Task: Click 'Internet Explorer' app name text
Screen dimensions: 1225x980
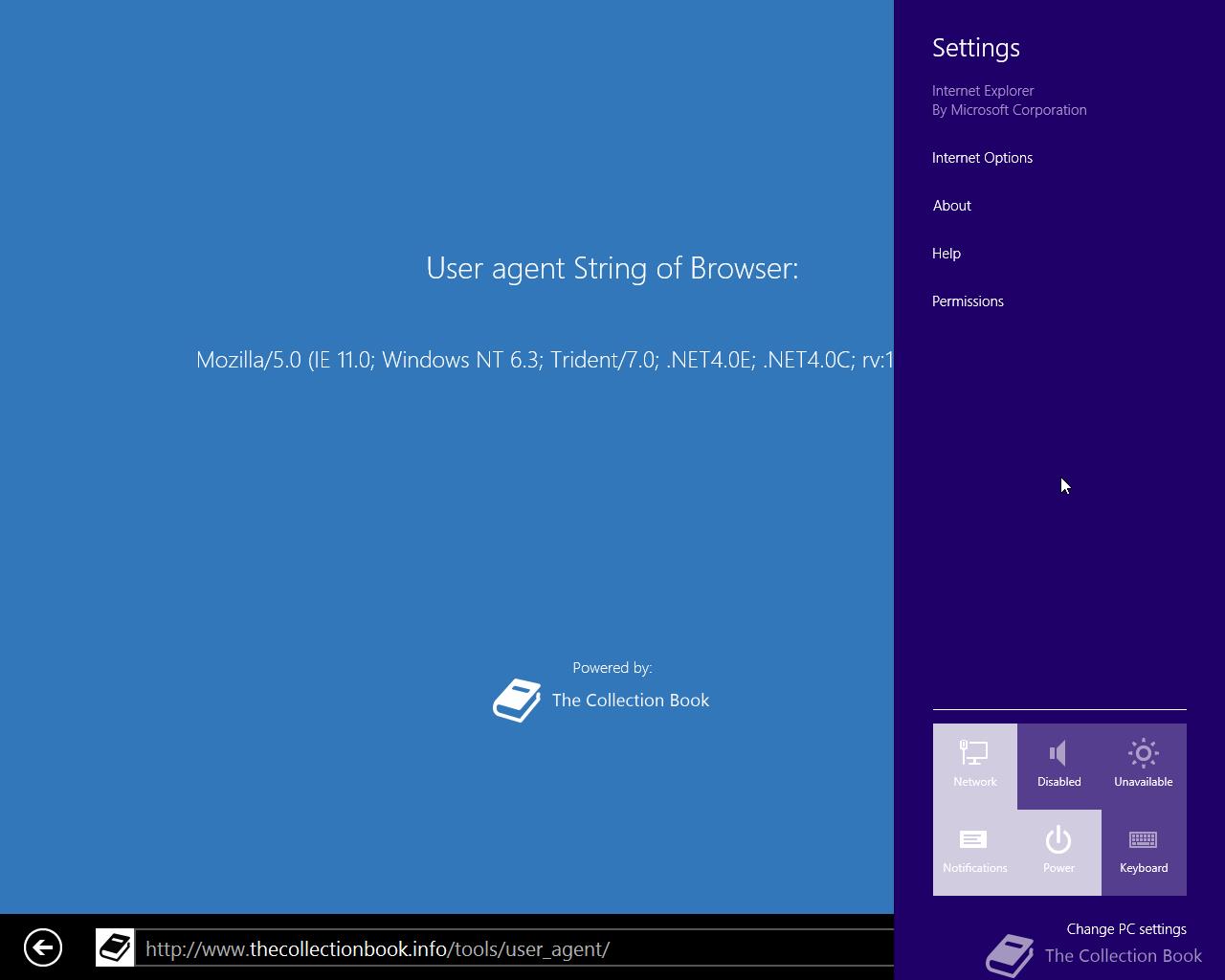Action: click(983, 91)
